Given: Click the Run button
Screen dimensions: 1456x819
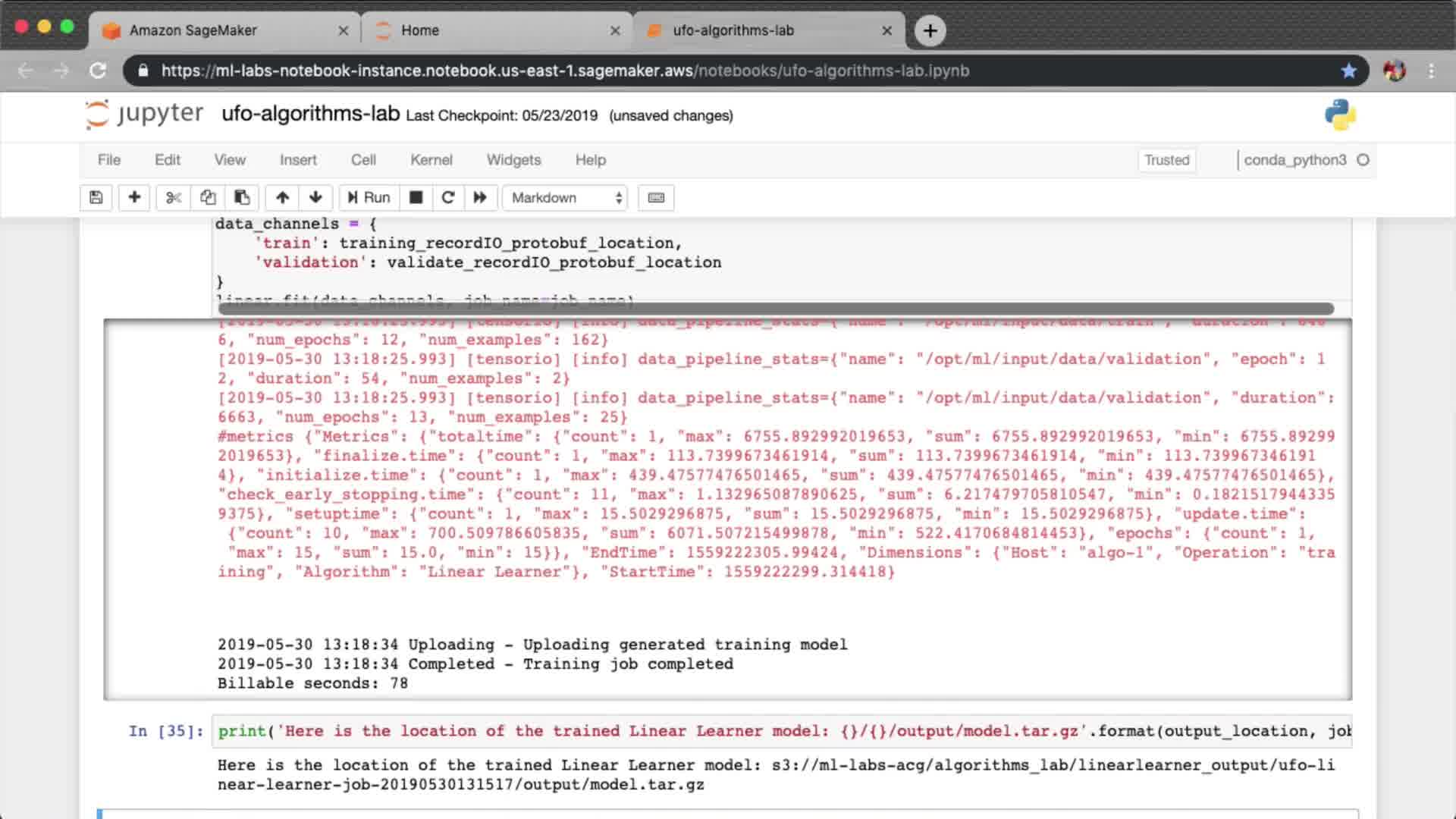Looking at the screenshot, I should (x=369, y=198).
